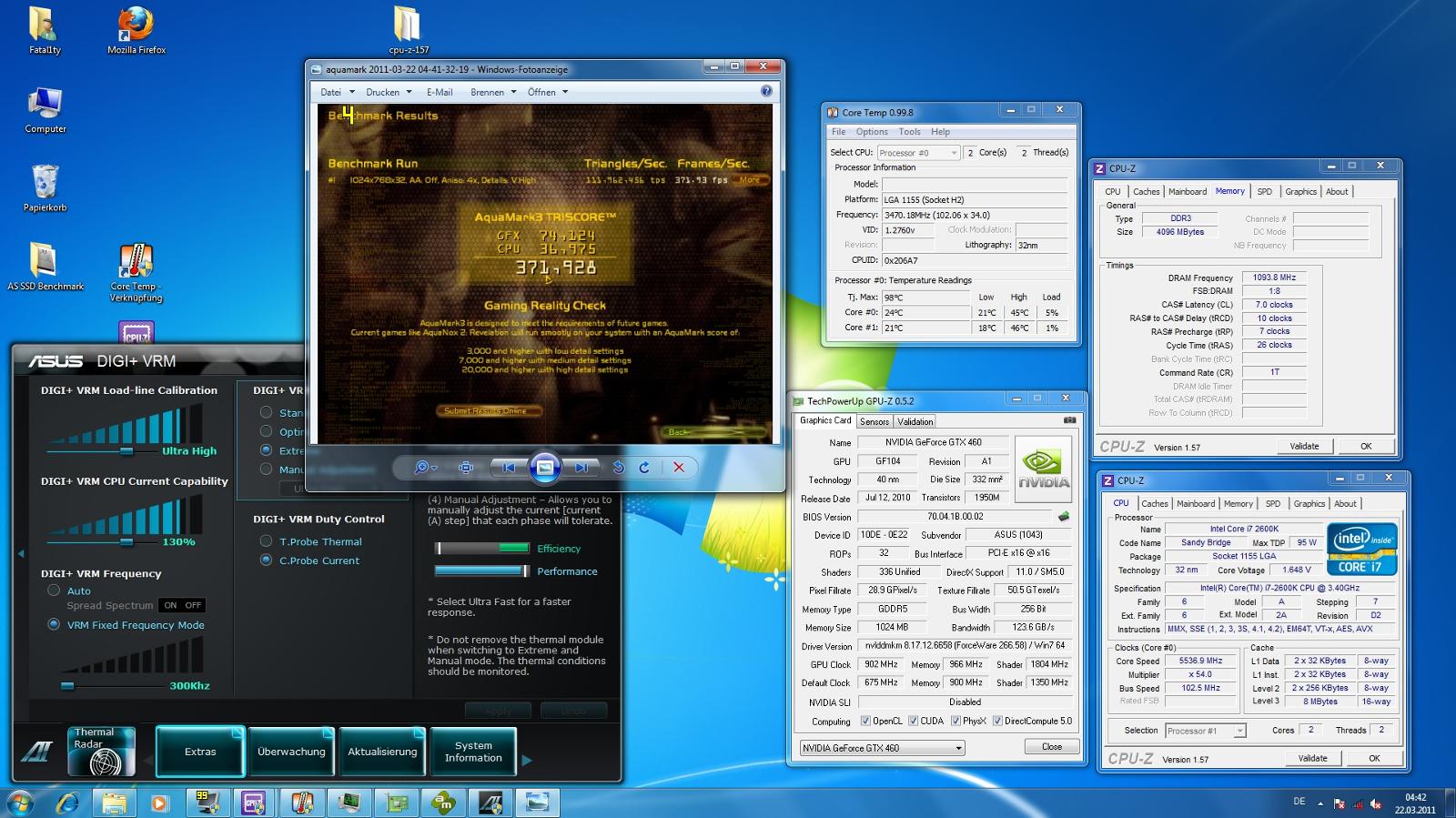Open the GPU selector dropdown in GPU-Z

tap(882, 748)
